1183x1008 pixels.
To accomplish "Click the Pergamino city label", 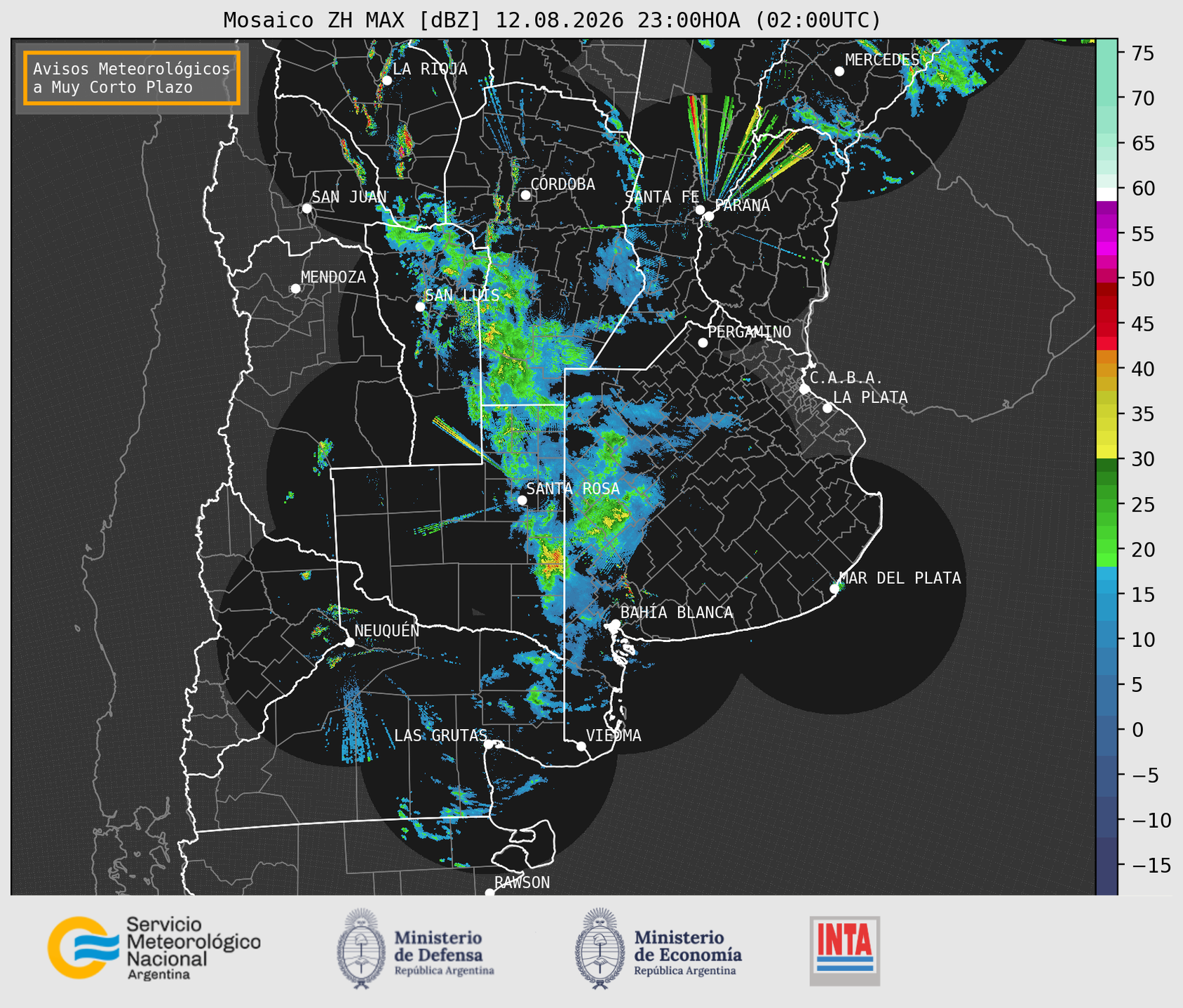I will [750, 332].
